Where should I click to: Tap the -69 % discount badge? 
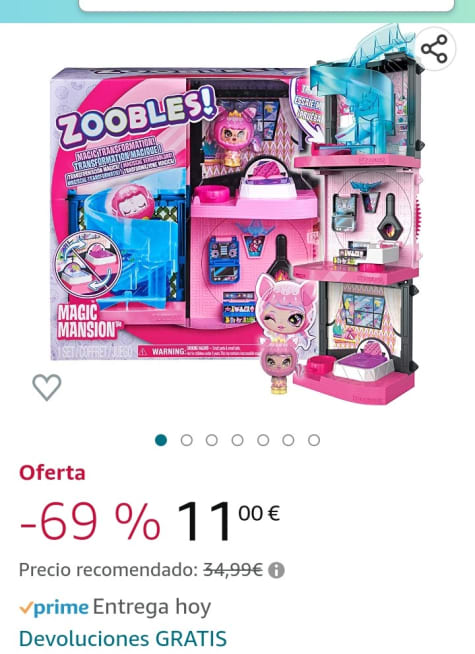[90, 521]
